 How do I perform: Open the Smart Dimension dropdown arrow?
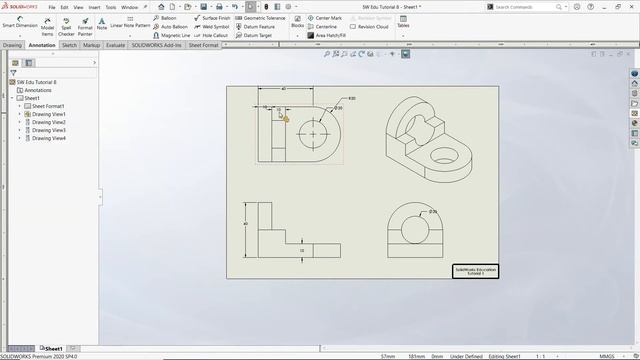(x=20, y=36)
